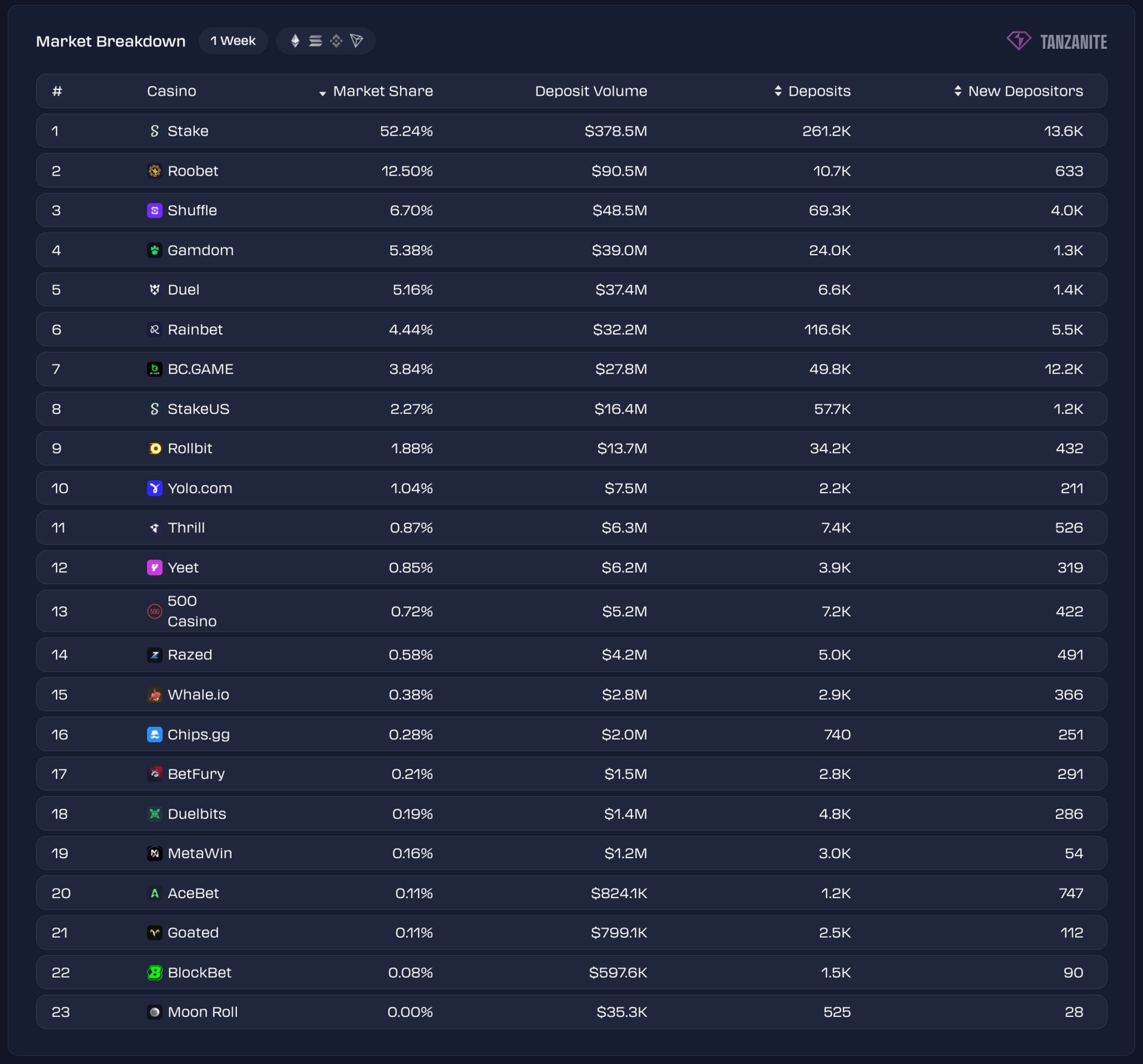Select the Moon Roll table row
This screenshot has width=1143, height=1064.
[x=571, y=1012]
